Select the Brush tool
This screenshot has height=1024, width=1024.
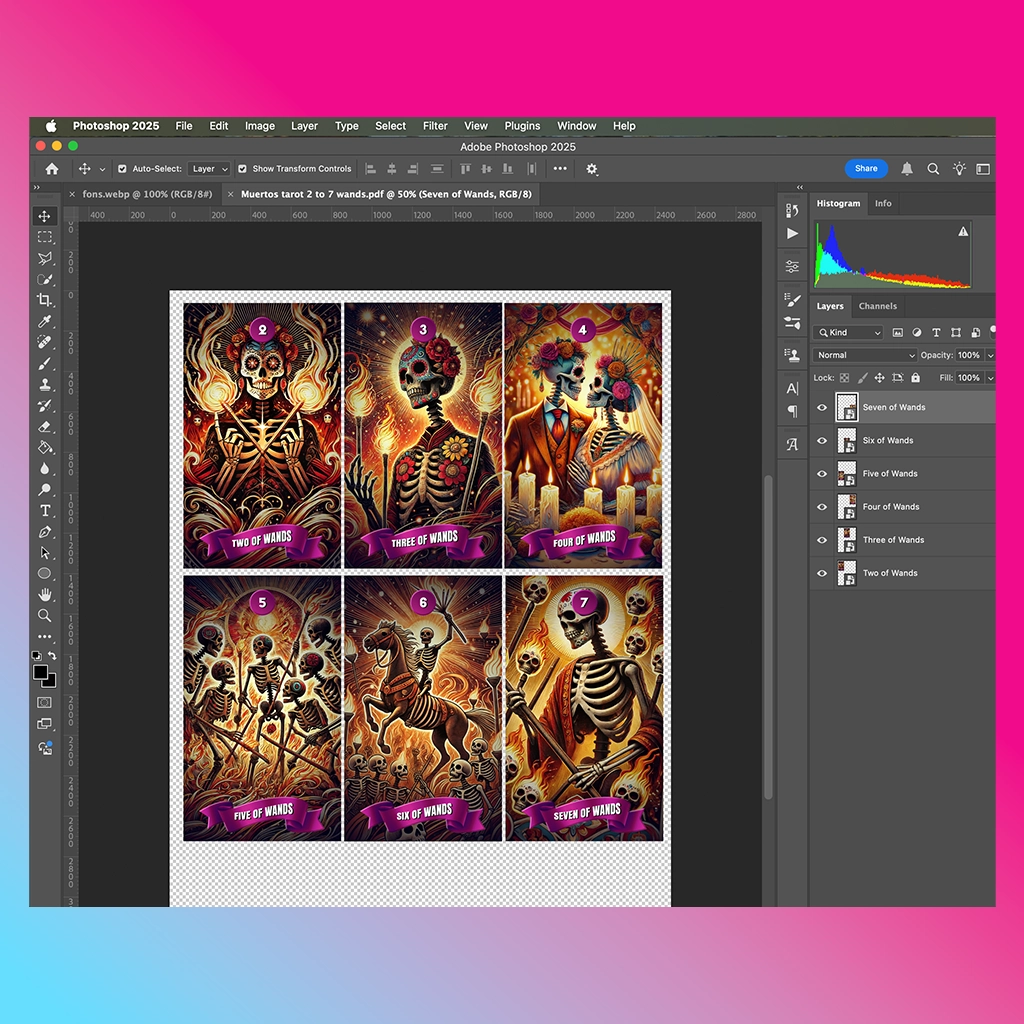(x=44, y=364)
